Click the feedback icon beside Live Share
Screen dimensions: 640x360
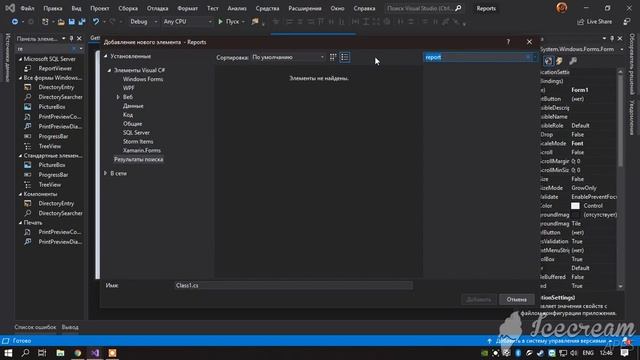[627, 22]
